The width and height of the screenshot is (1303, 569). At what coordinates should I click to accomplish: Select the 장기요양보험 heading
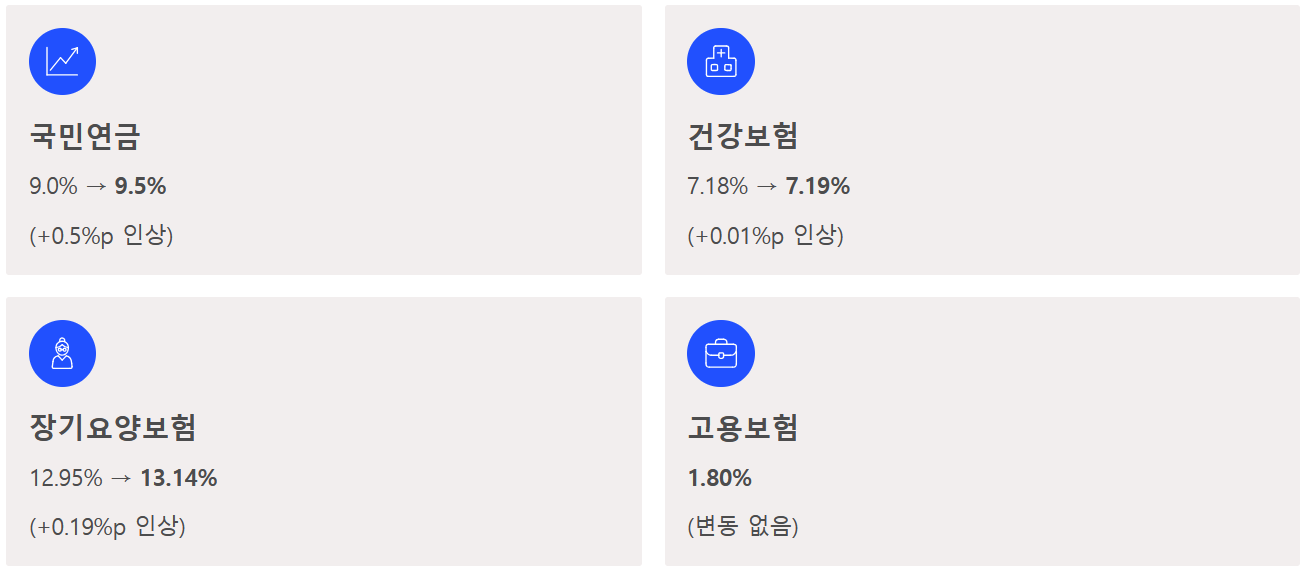point(113,428)
